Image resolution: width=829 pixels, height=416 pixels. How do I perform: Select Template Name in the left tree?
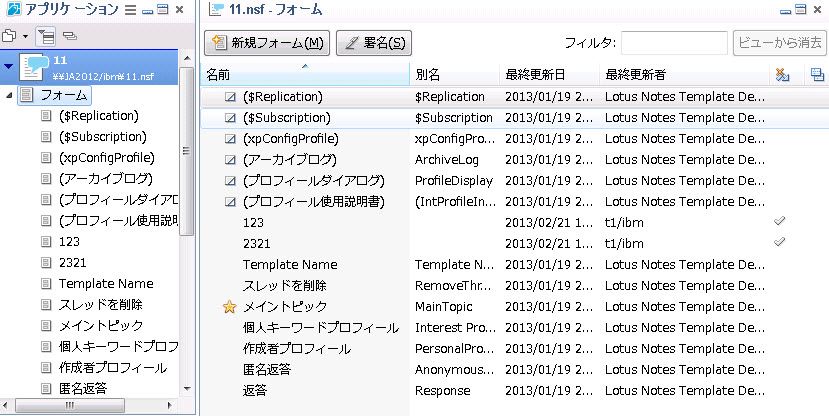pos(106,283)
